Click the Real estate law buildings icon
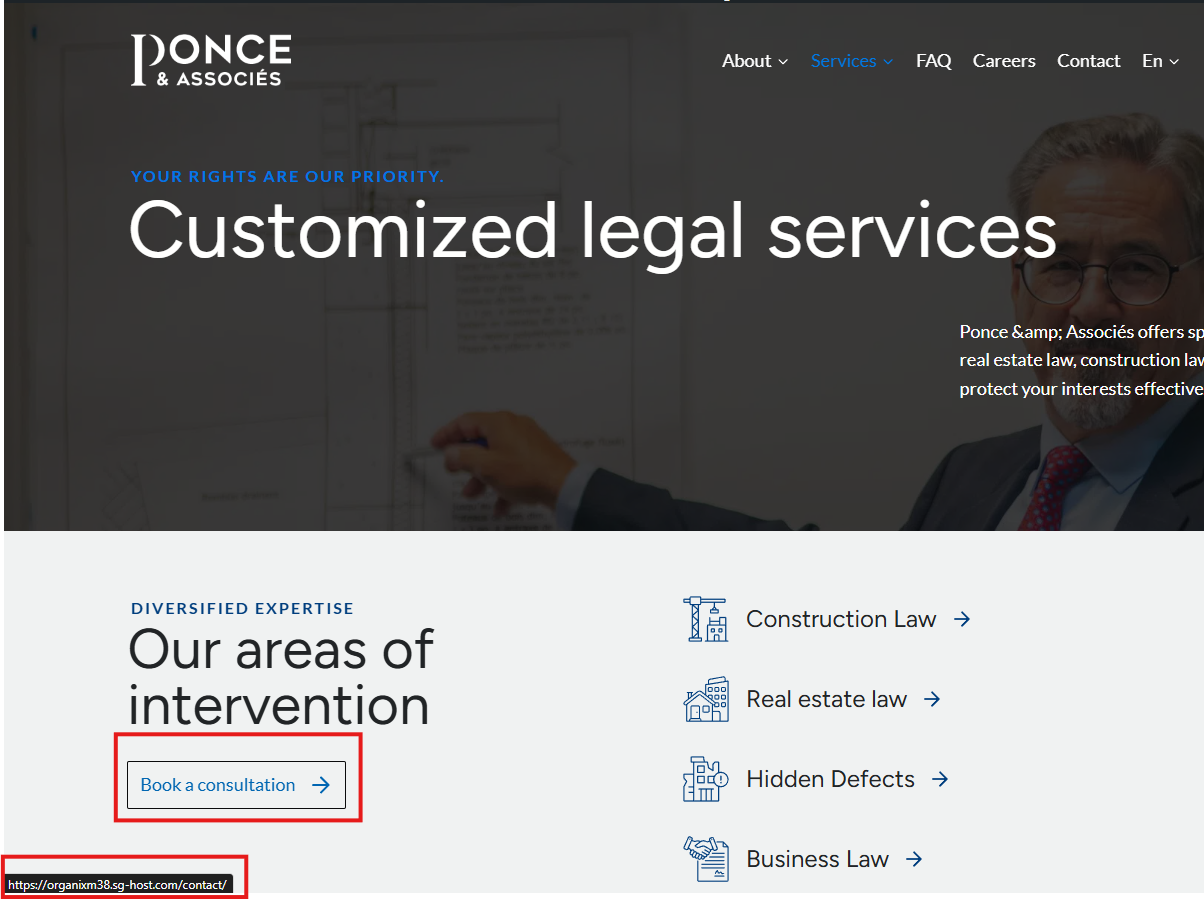Viewport: 1204px width, 899px height. tap(706, 699)
